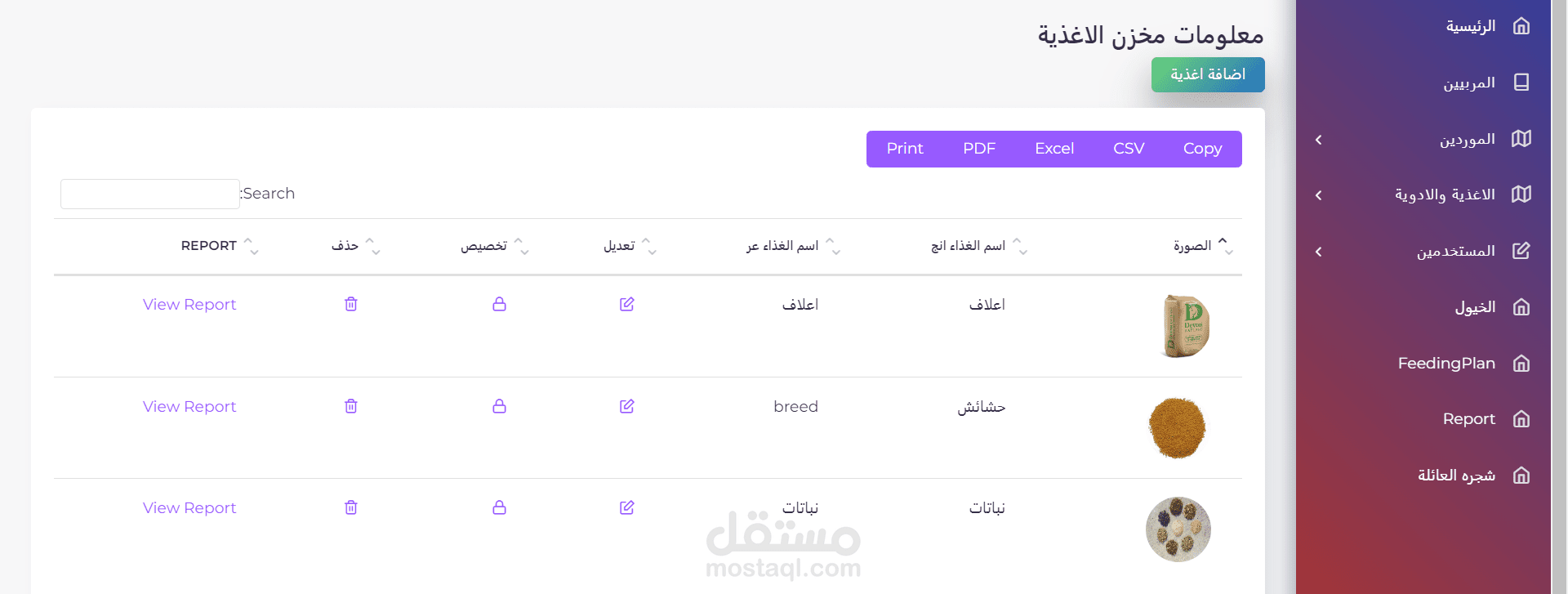Expand the الاغذية والادوية submenu chevron
Image resolution: width=1568 pixels, height=594 pixels.
[1319, 195]
